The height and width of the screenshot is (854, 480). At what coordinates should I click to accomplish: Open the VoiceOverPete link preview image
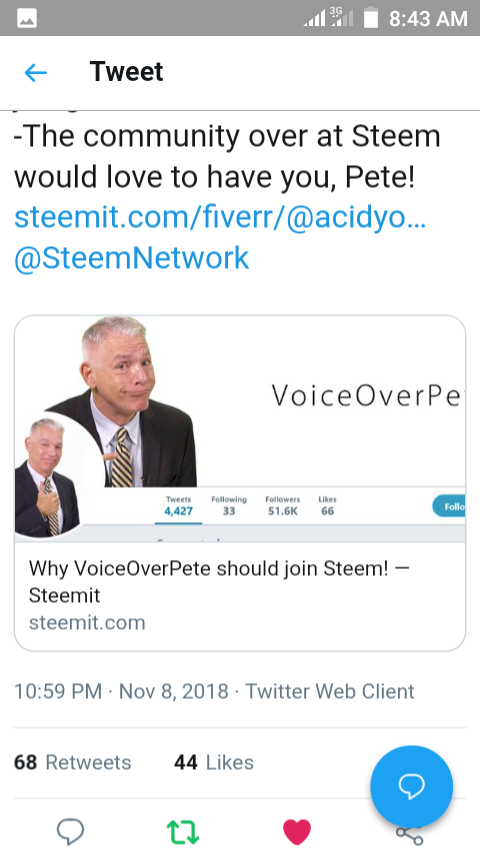(240, 429)
